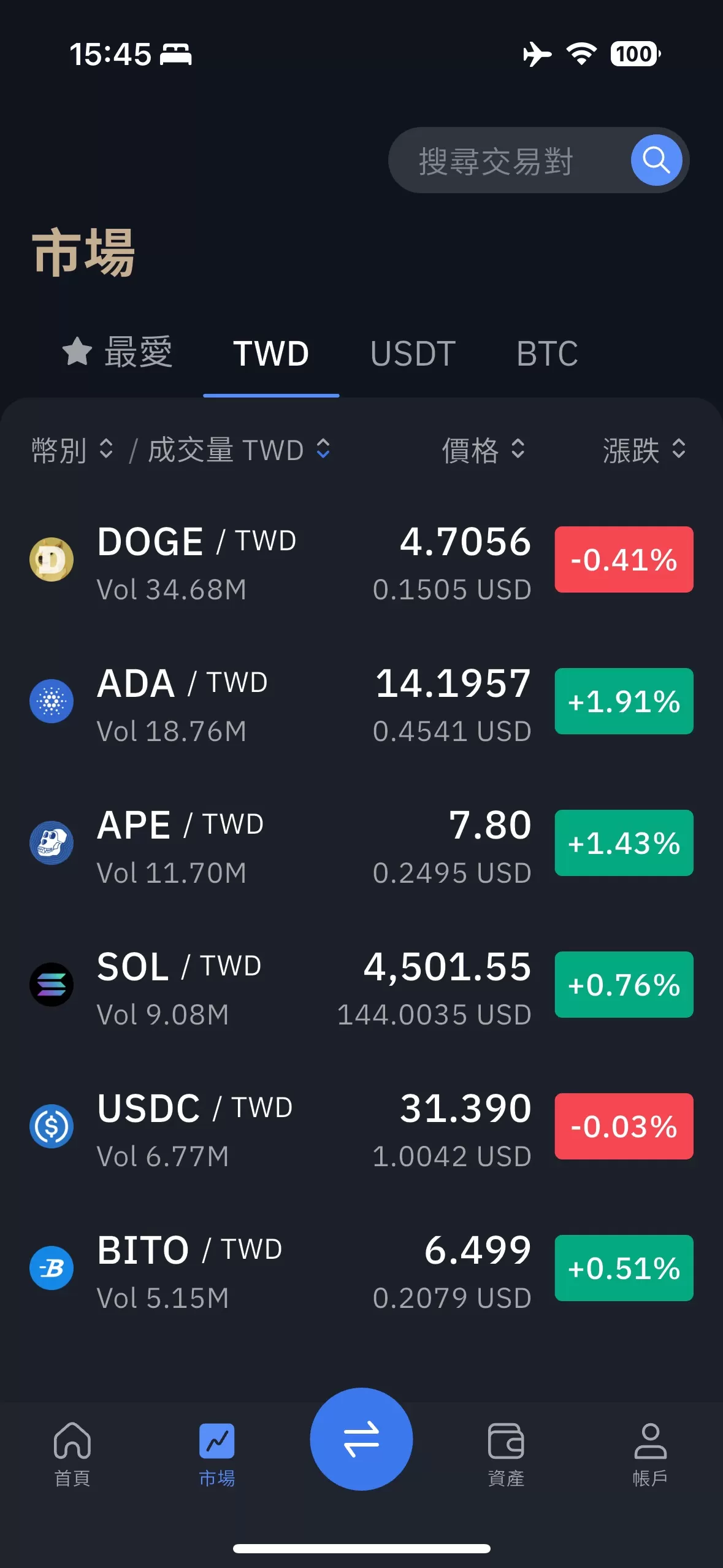Open the 帳戶 account profile icon

click(650, 1441)
